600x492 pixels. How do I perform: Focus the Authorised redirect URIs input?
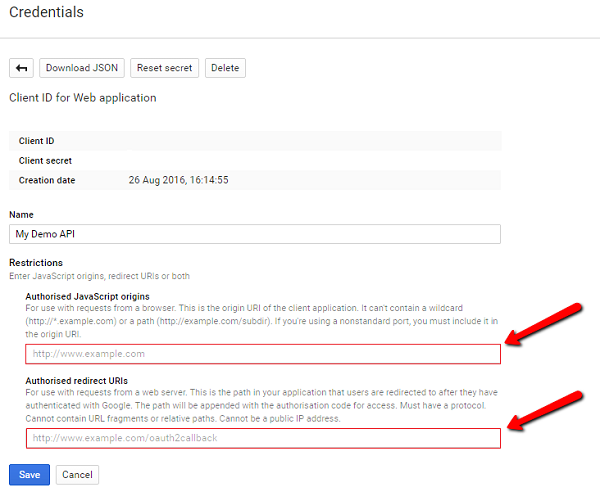tap(263, 438)
